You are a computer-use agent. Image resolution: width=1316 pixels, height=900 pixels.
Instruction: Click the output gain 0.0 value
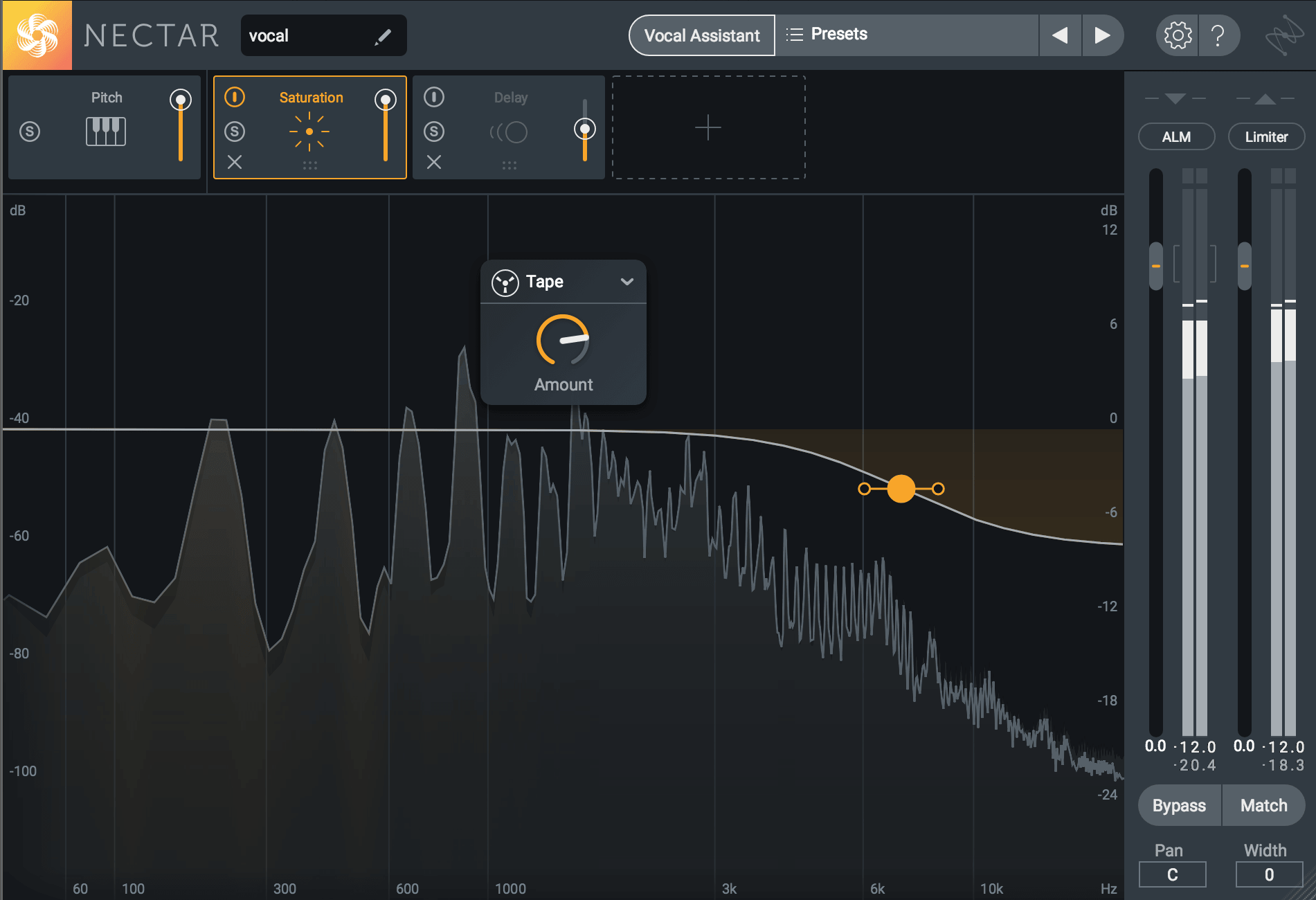tap(1244, 746)
